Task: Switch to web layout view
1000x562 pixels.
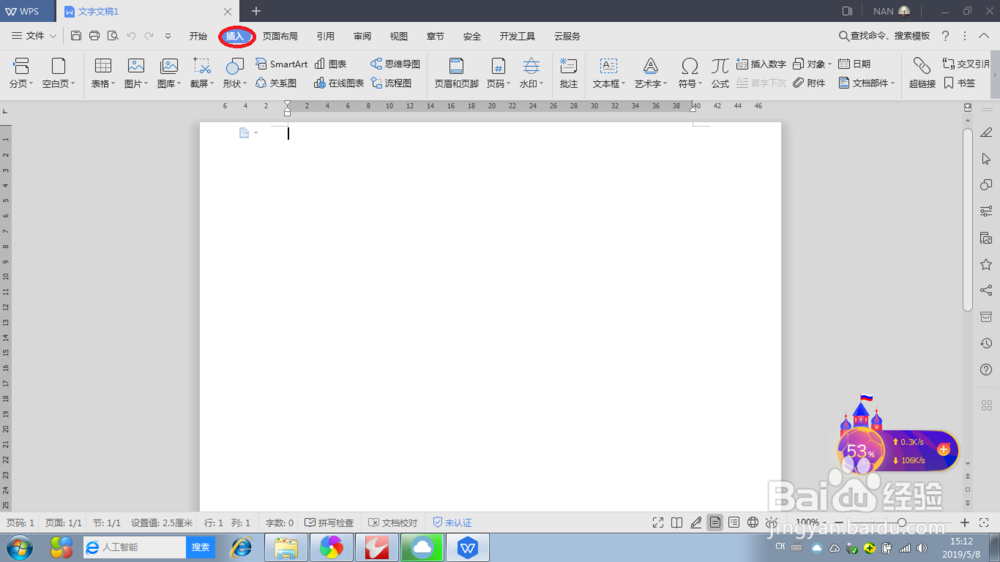Action: [753, 522]
